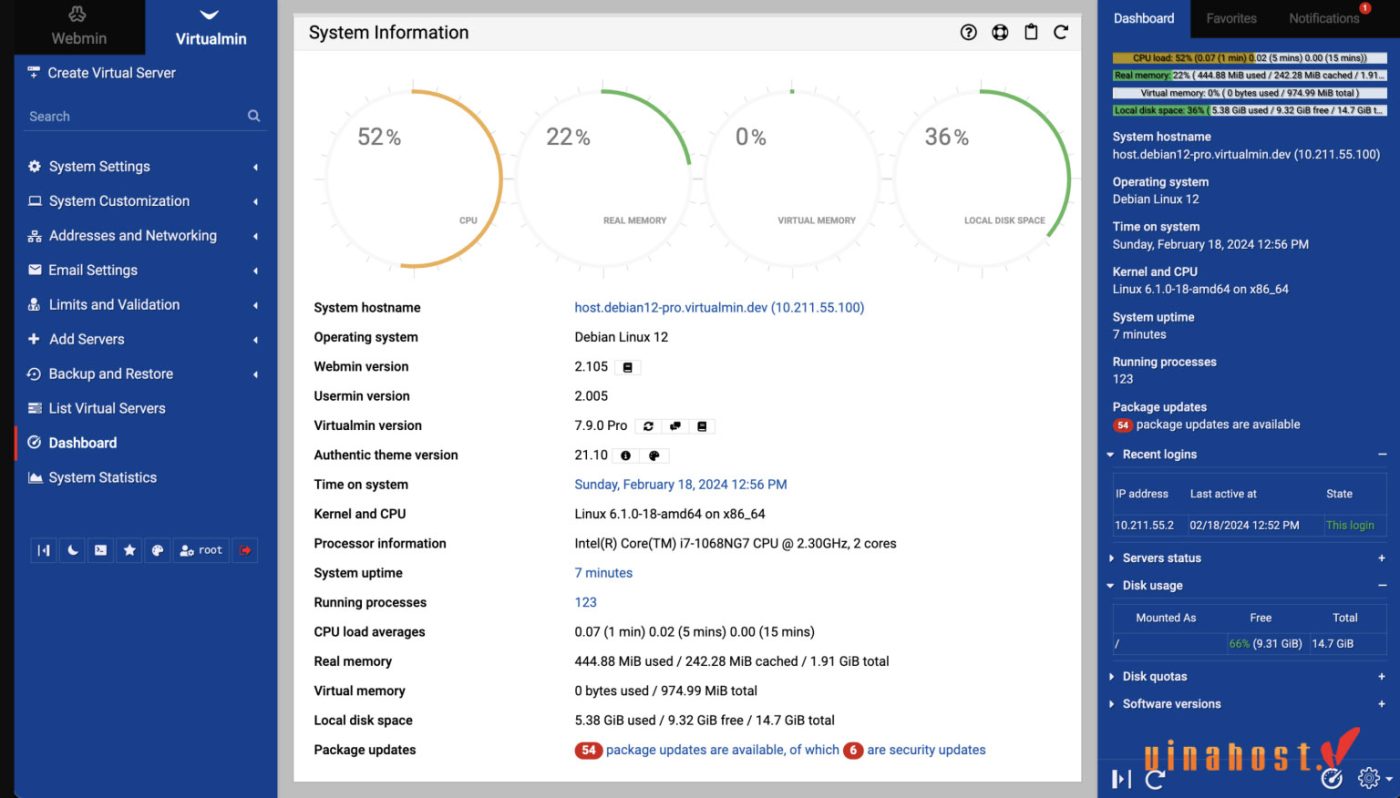Open the Webmin changelog book icon
The height and width of the screenshot is (798, 1400).
click(627, 366)
